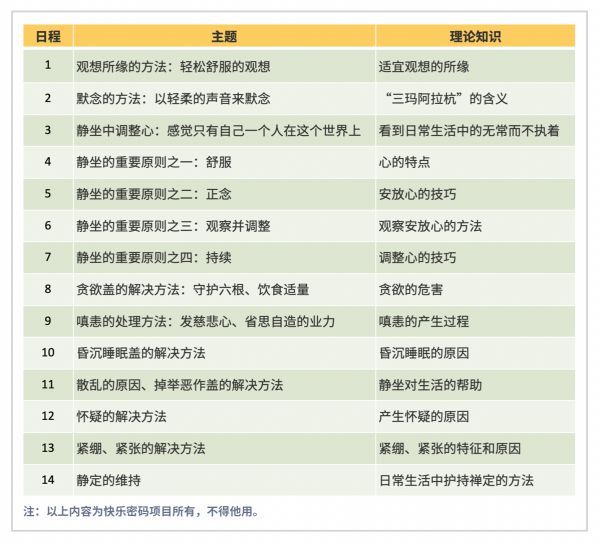Click '看到日常生活中的无常而不执着' cell

475,130
